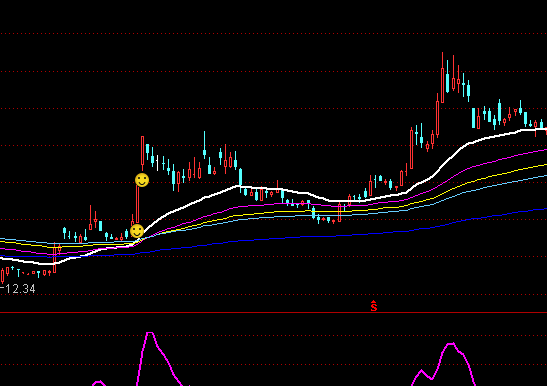Click the 12.34 low price label

[x=20, y=289]
